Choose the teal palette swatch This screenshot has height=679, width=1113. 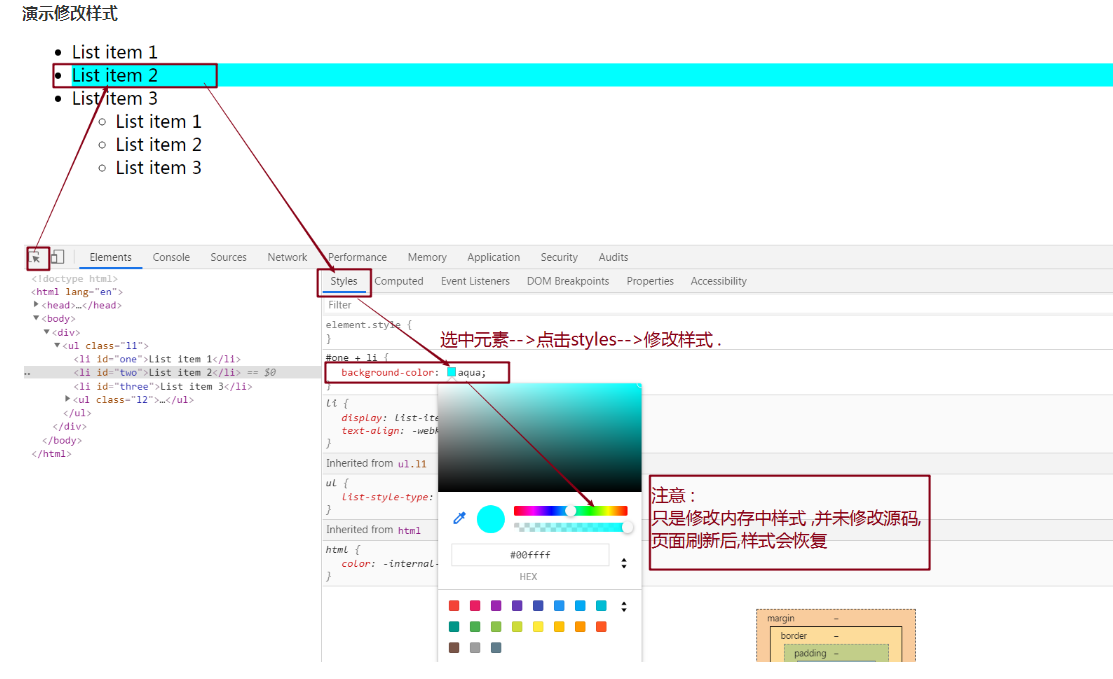coord(454,626)
